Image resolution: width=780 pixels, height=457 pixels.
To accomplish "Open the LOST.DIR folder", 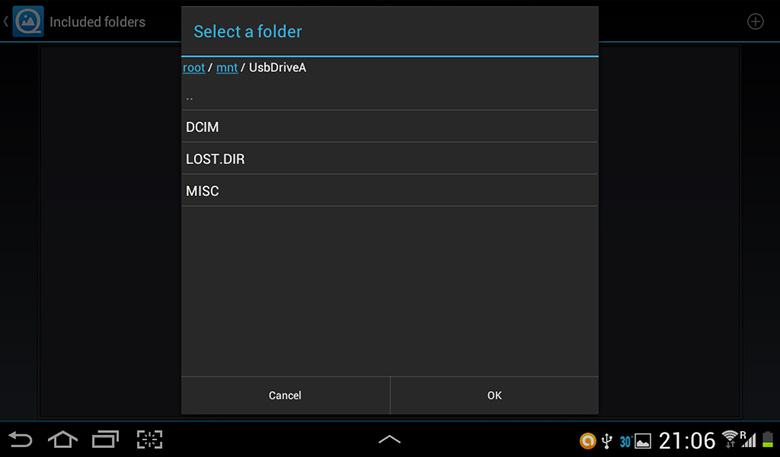I will pyautogui.click(x=390, y=159).
